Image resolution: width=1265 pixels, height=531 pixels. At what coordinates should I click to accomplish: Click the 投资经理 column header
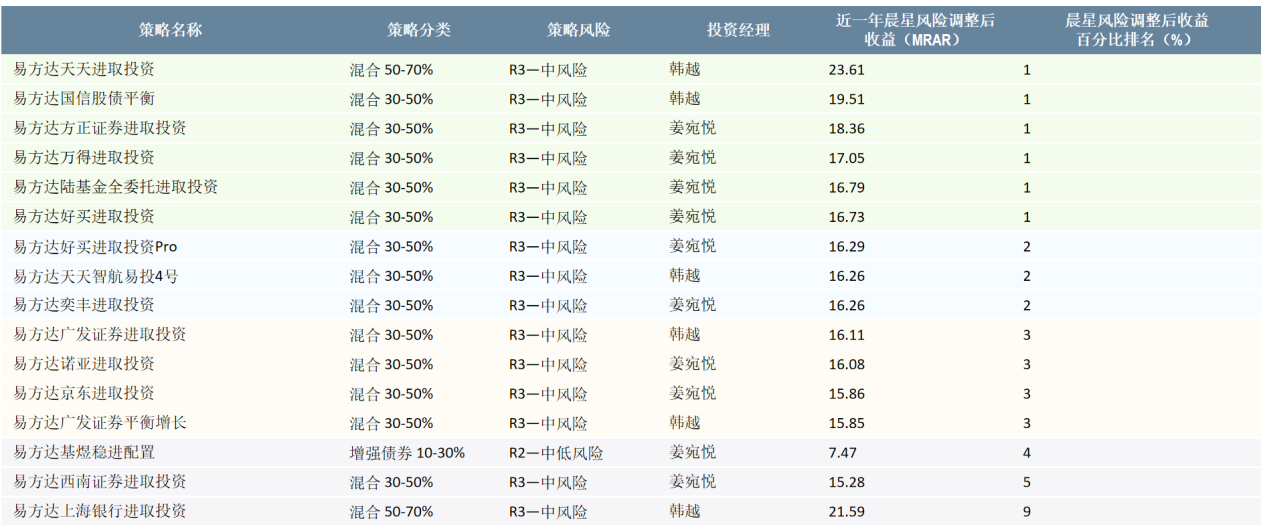[x=738, y=30]
